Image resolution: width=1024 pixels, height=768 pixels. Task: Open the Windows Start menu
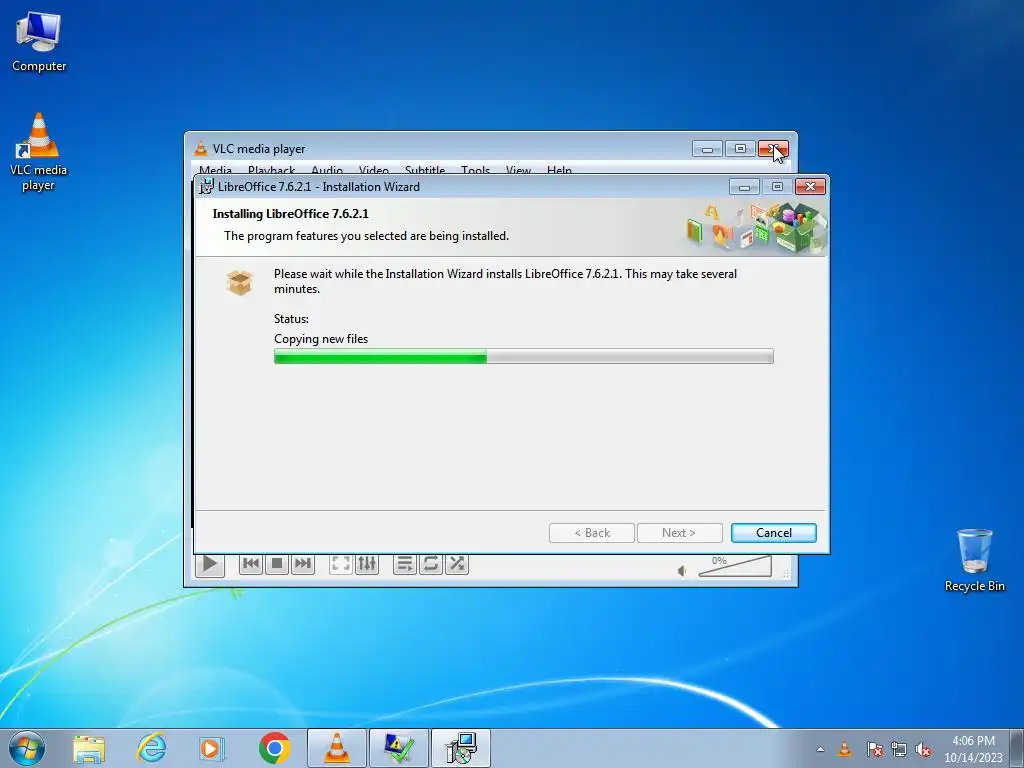pos(27,748)
